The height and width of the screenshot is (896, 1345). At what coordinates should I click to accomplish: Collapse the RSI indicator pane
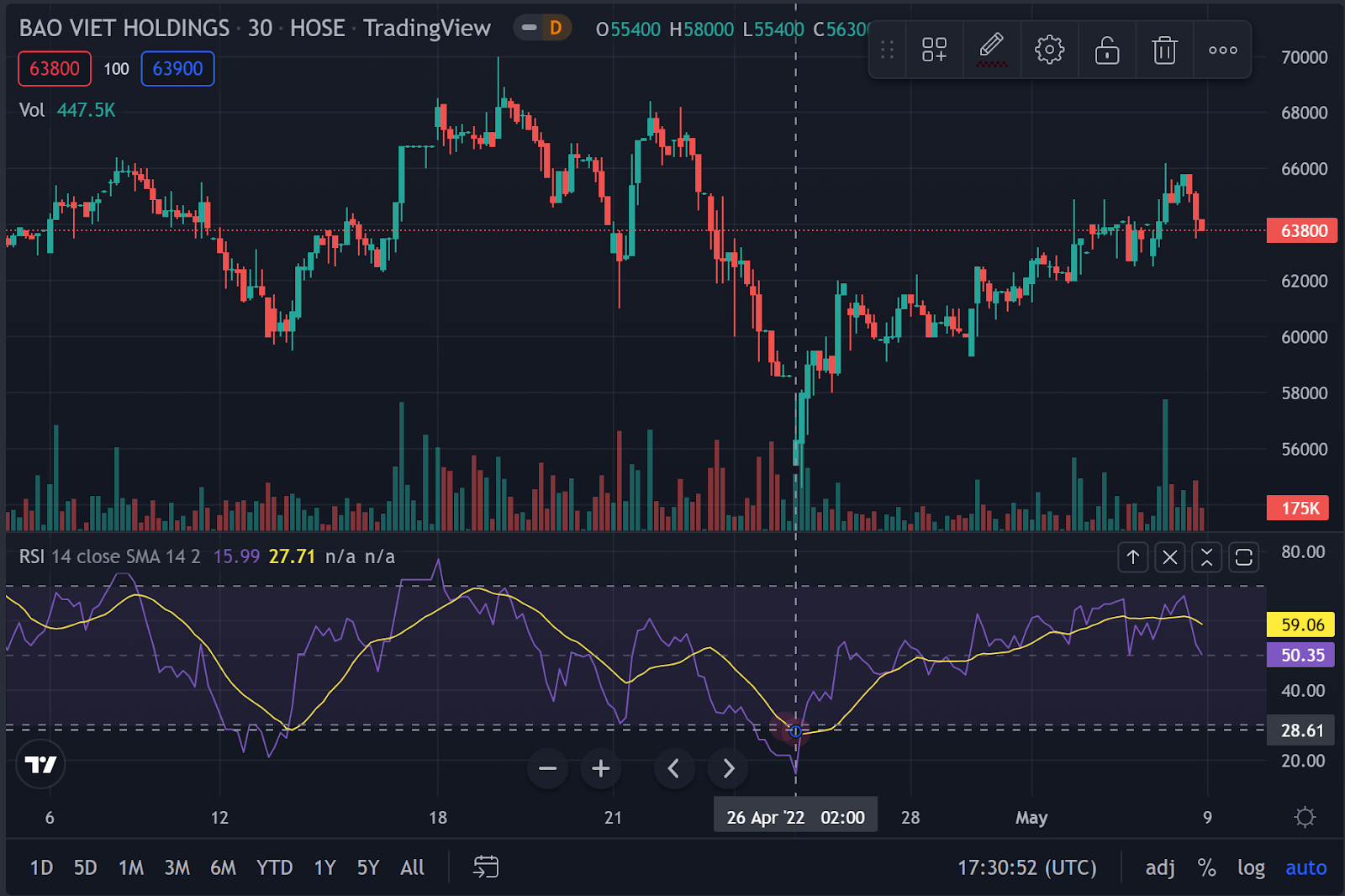[x=1206, y=556]
